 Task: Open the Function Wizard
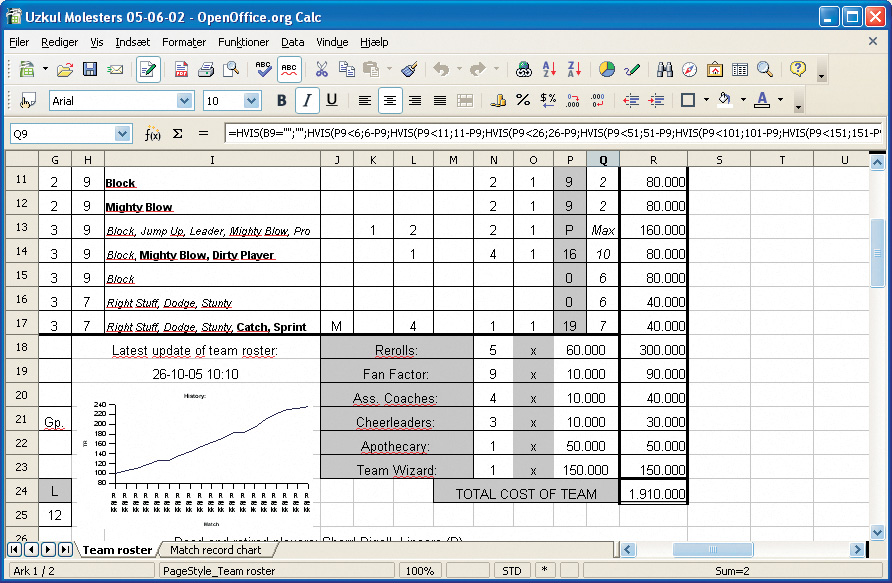click(x=153, y=133)
